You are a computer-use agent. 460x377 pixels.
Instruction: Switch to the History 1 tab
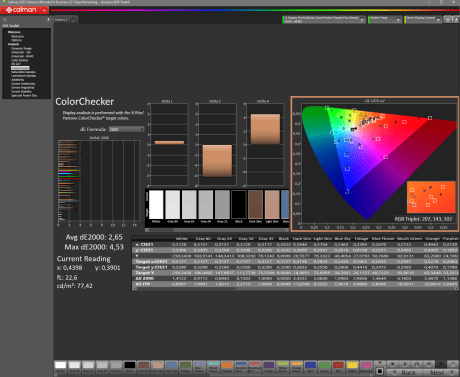coord(61,20)
